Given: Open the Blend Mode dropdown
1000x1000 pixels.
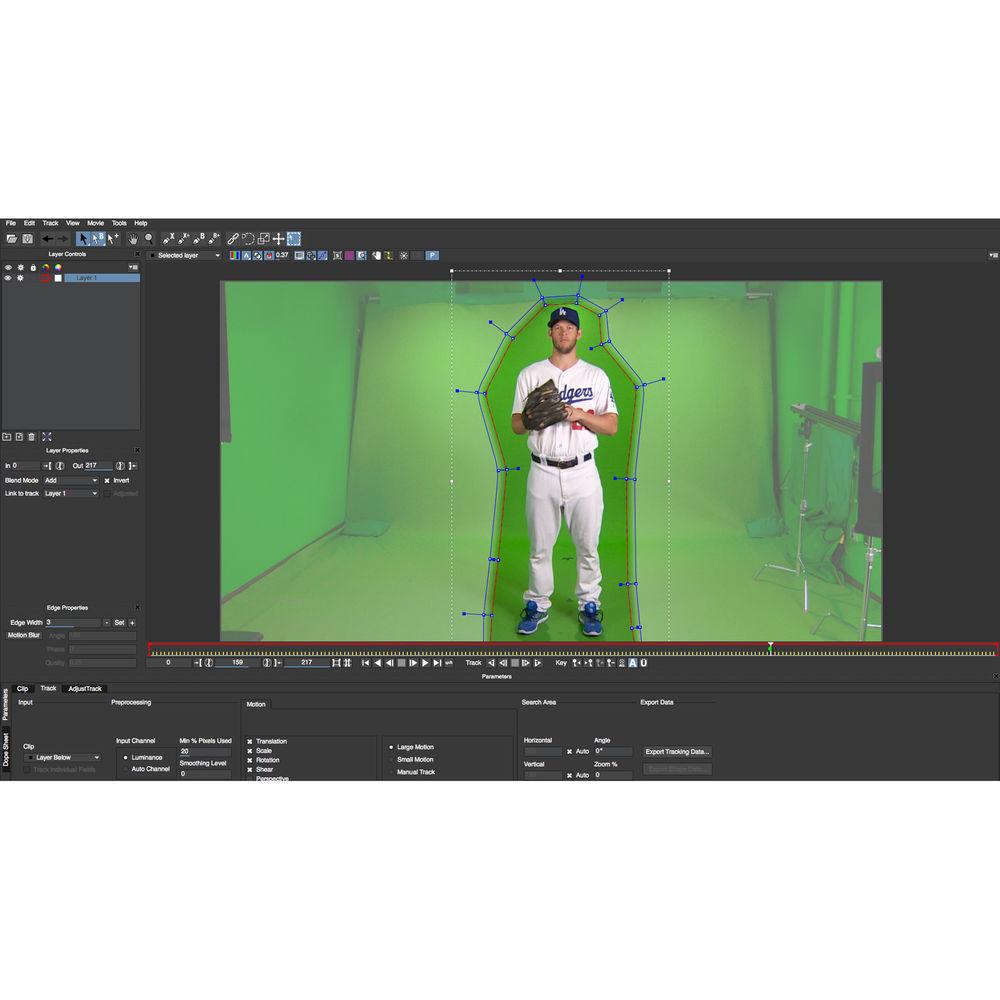Looking at the screenshot, I should [x=71, y=480].
